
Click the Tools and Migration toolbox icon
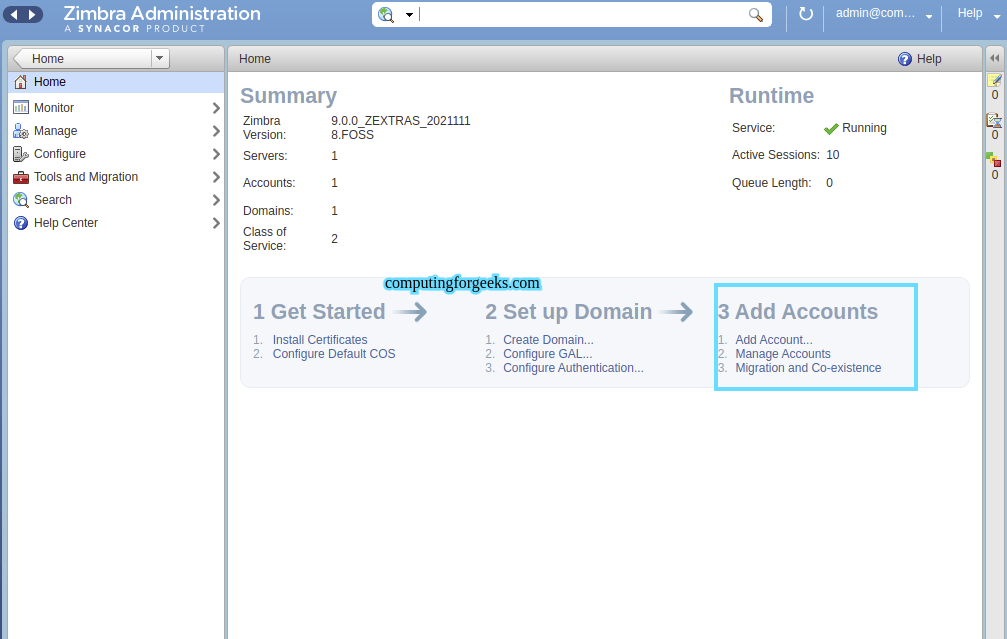pos(21,177)
